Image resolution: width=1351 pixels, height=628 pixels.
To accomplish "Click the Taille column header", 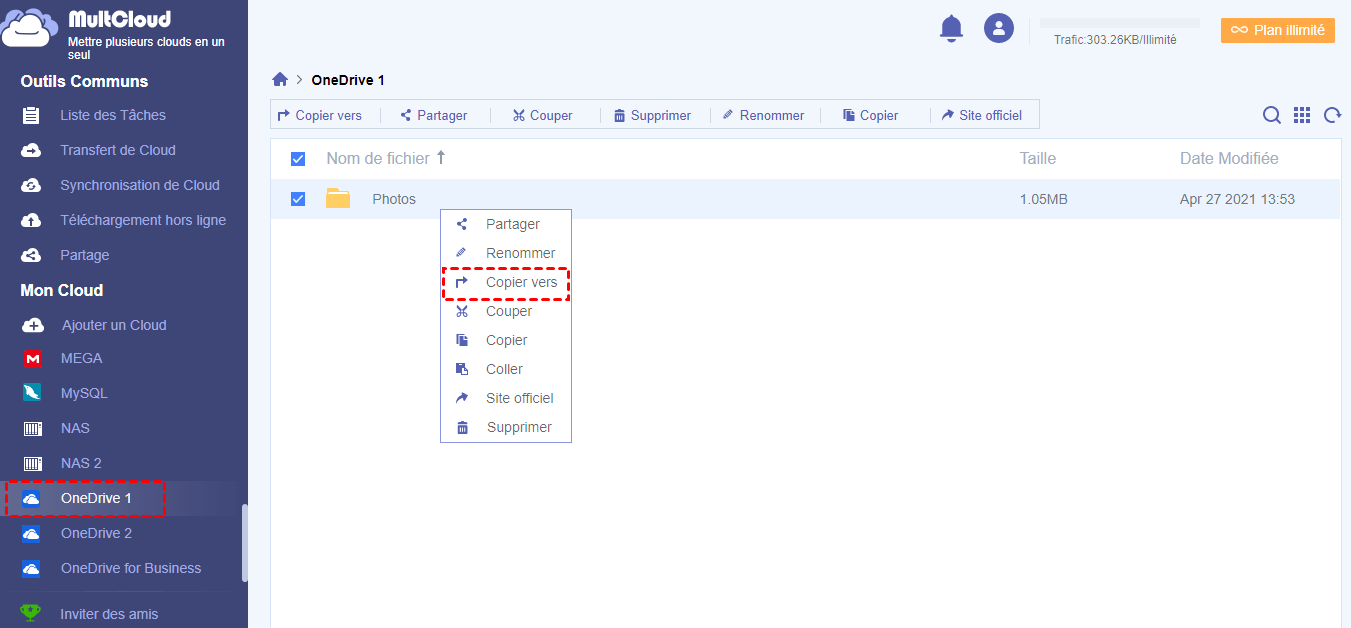I will point(1038,158).
